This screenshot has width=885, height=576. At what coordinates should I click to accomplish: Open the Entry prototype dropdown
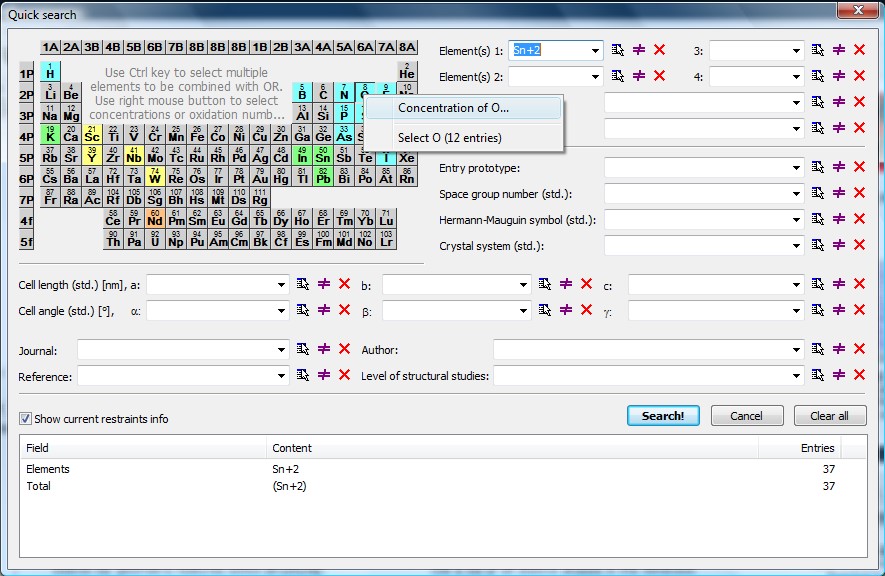point(796,168)
